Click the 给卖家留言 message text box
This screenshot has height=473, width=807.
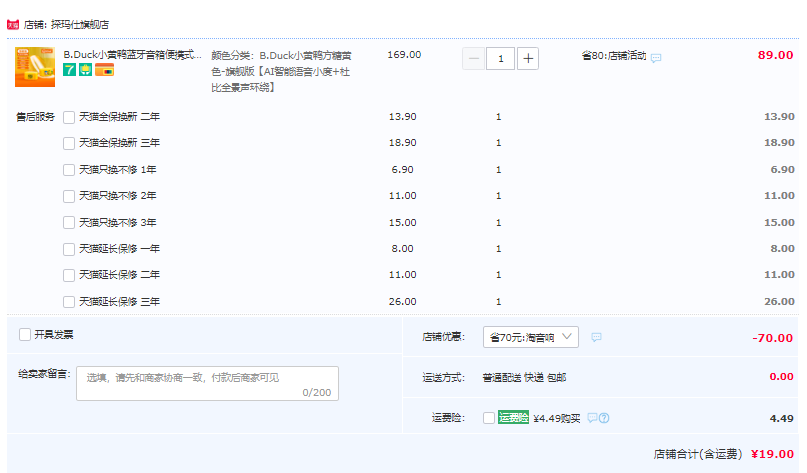click(207, 383)
